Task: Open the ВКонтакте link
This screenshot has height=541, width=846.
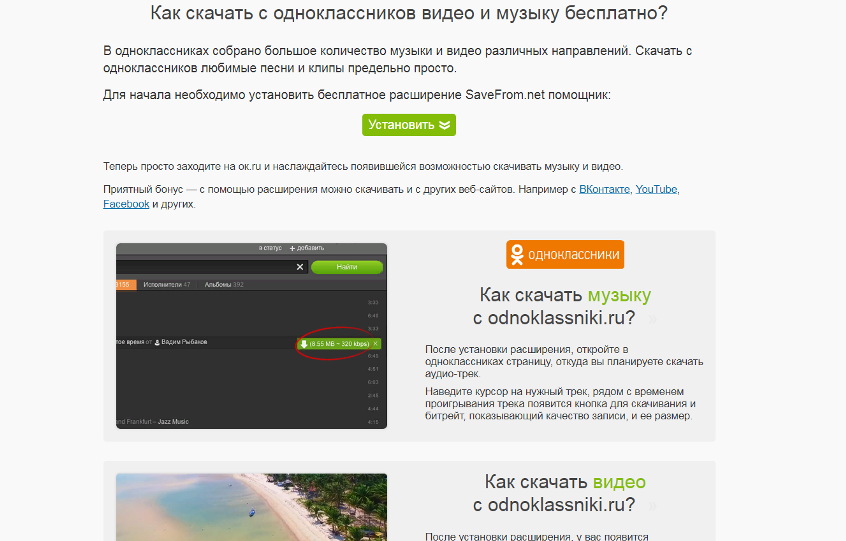Action: (x=604, y=189)
